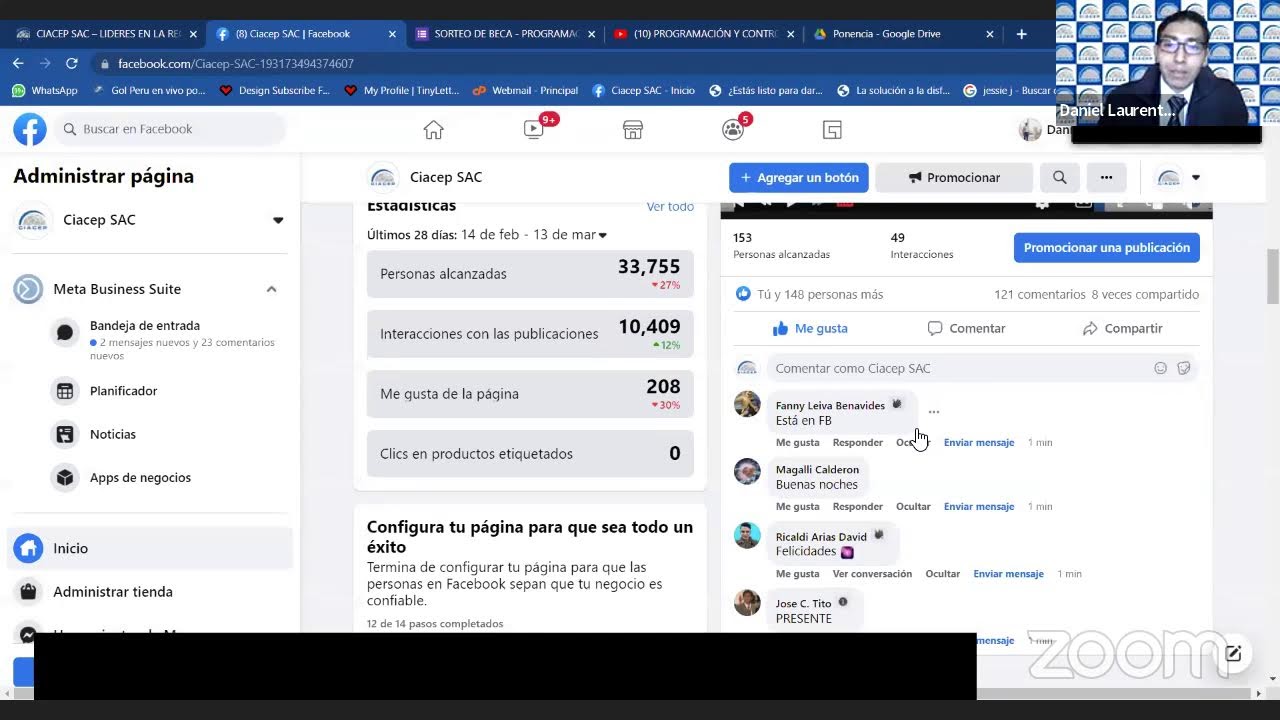The width and height of the screenshot is (1280, 720).
Task: Click the Promocionar button
Action: [x=954, y=178]
